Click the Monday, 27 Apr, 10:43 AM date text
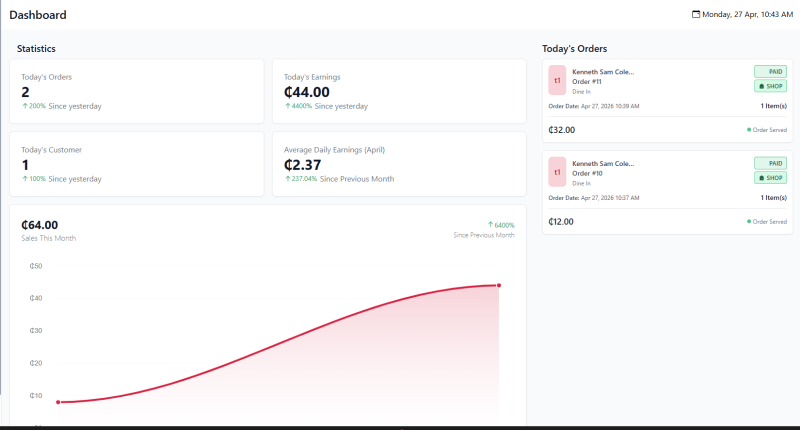The height and width of the screenshot is (430, 800). 747,14
